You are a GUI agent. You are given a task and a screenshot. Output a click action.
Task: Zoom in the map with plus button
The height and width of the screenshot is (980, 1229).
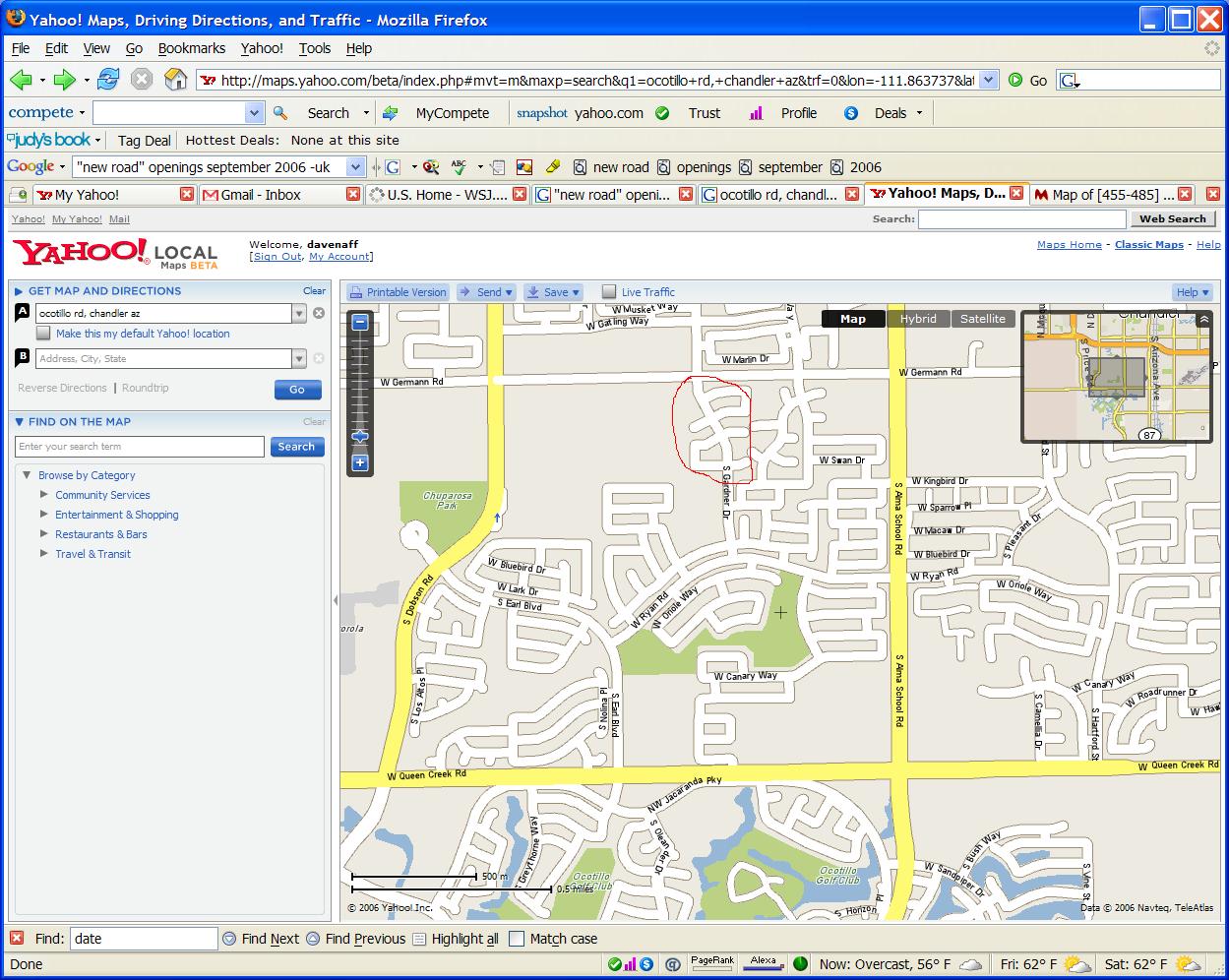[x=360, y=462]
